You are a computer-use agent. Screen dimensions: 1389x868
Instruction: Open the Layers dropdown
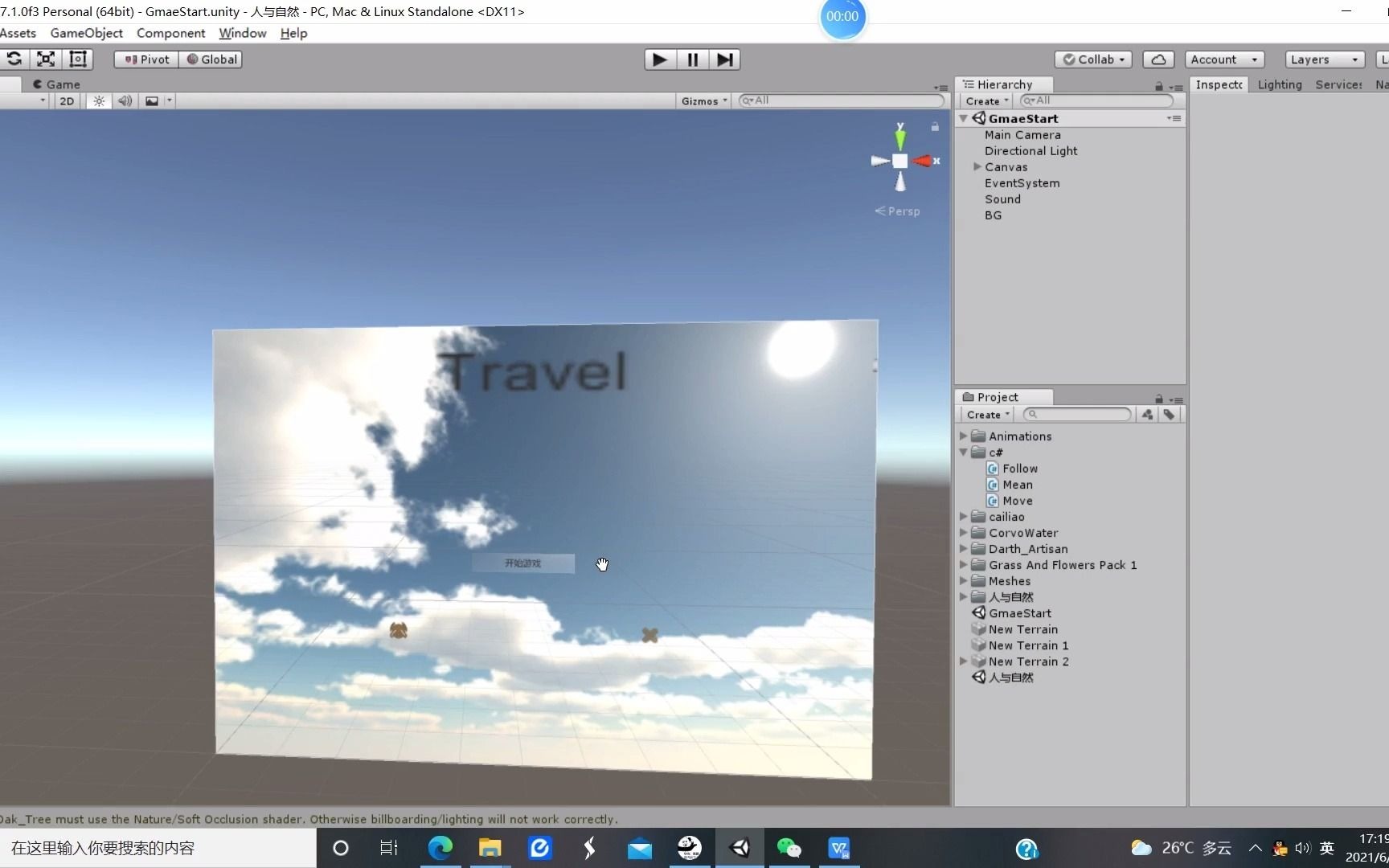click(x=1323, y=59)
